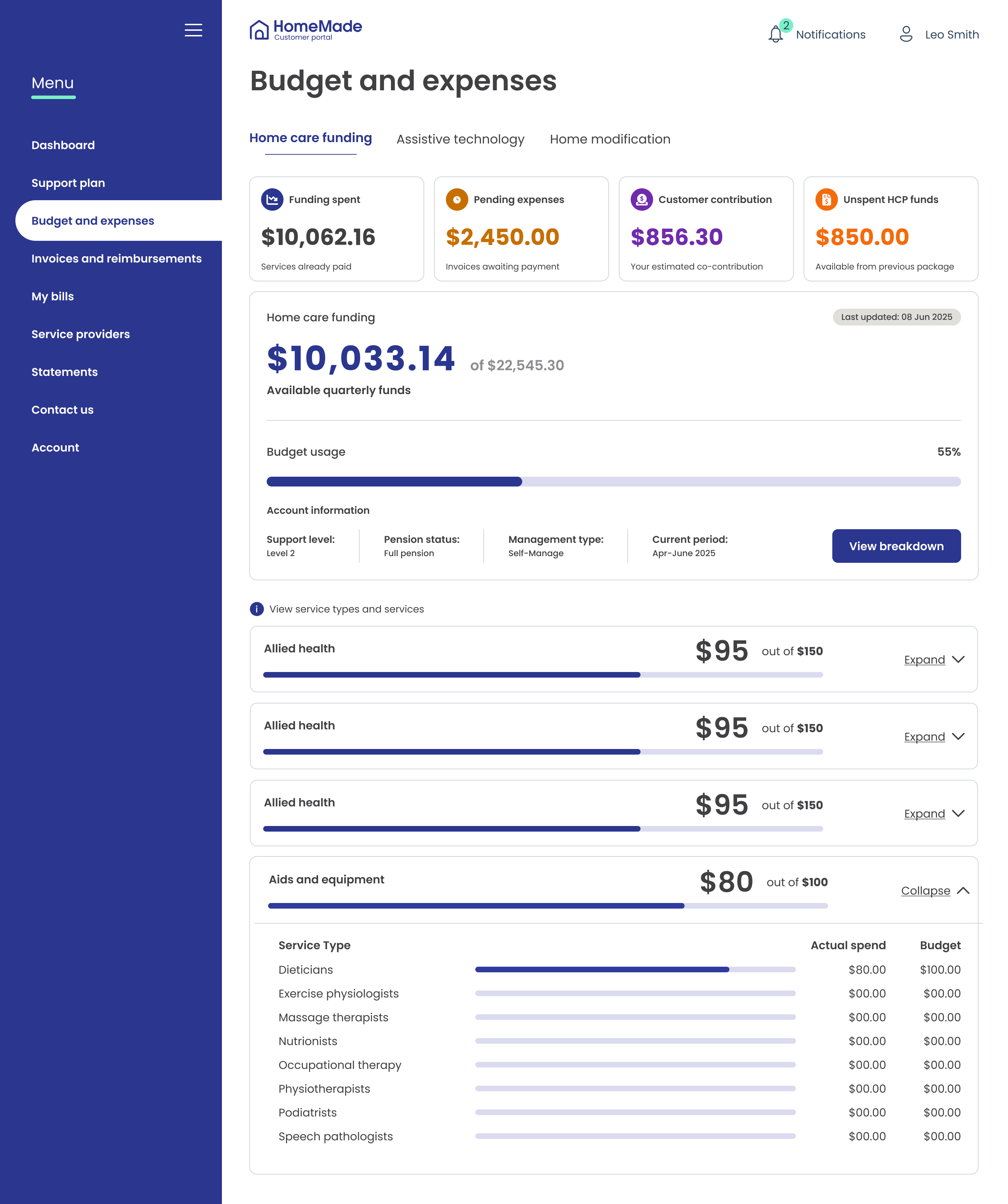This screenshot has height=1204, width=1008.
Task: Click chevron down on first Allied health row
Action: (958, 659)
